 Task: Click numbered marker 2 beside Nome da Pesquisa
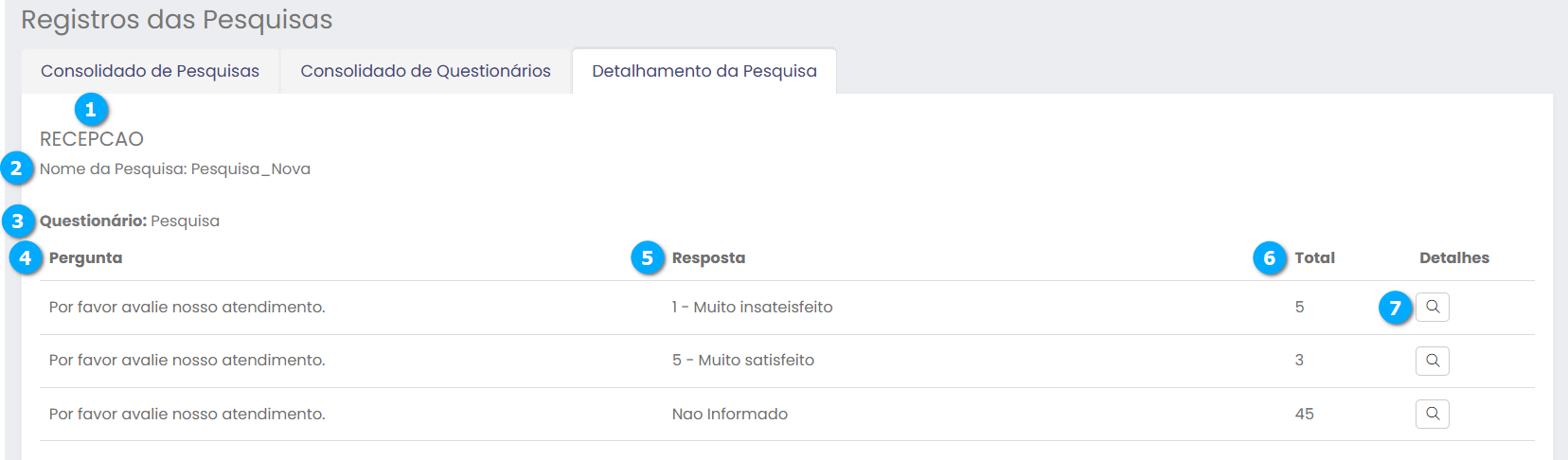(16, 168)
